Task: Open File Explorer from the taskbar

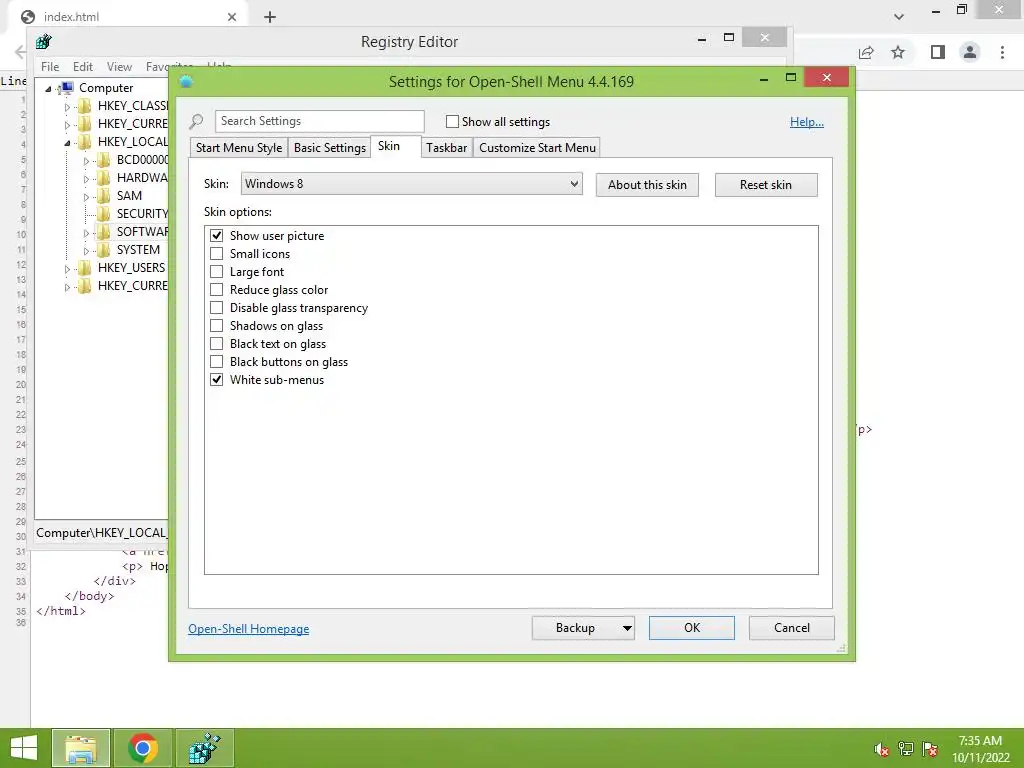Action: [81, 748]
